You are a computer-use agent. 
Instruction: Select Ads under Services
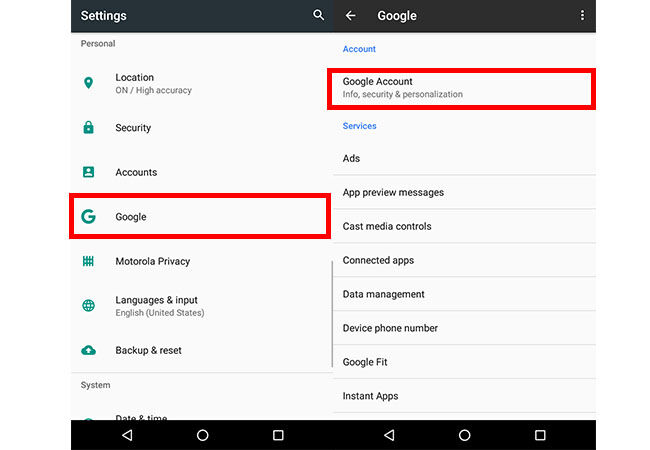[x=464, y=158]
